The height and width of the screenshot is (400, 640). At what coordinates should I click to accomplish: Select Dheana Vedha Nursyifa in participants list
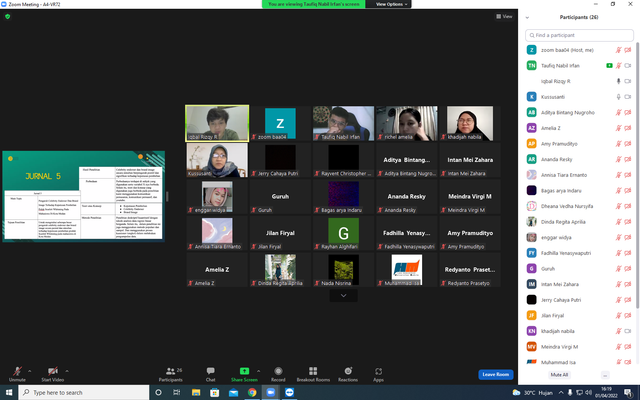(579, 206)
